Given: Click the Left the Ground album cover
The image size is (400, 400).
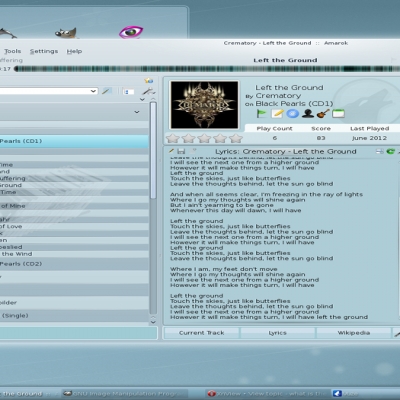Looking at the screenshot, I should click(x=204, y=105).
